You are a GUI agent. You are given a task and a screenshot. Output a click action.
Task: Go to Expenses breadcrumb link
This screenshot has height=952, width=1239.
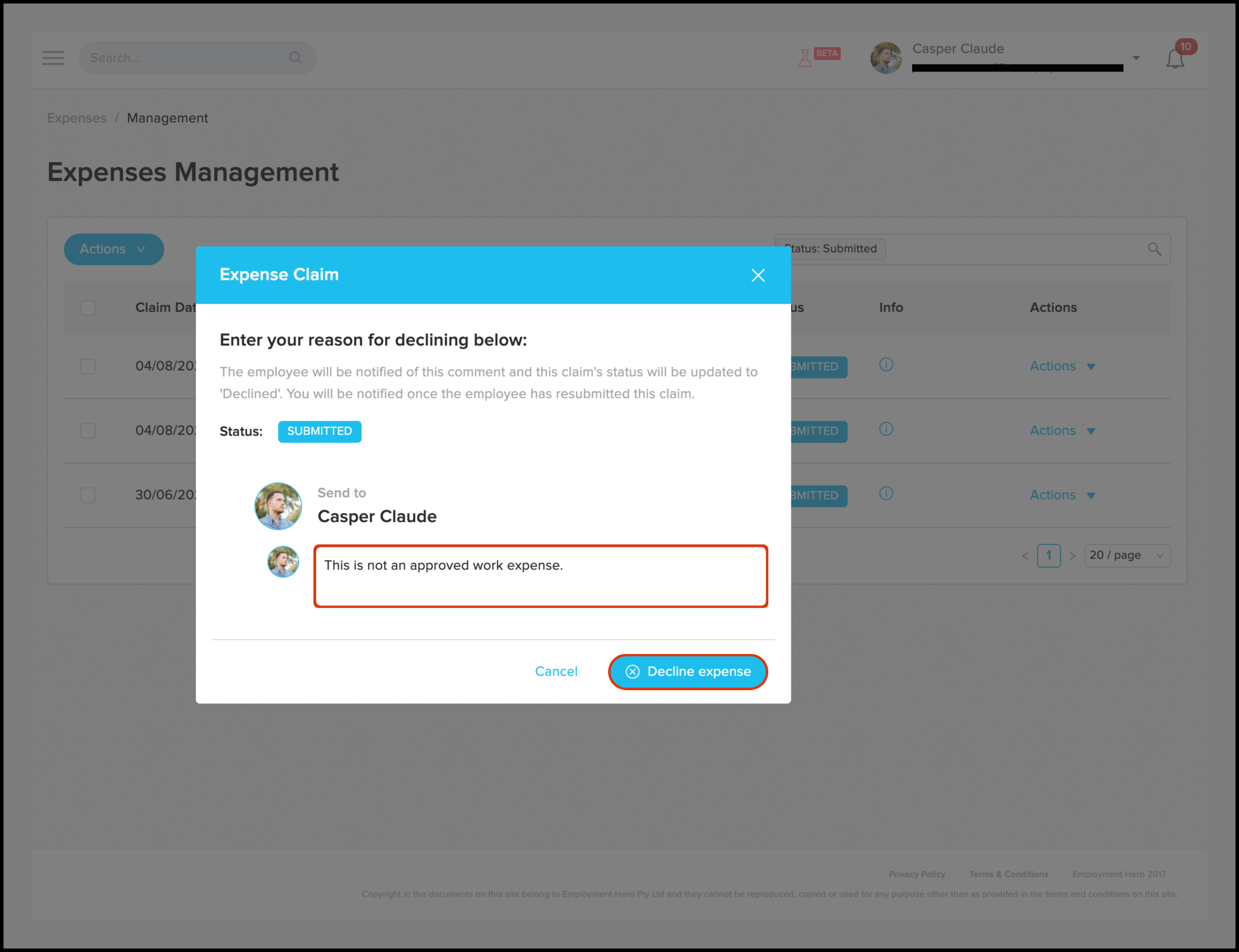click(x=76, y=118)
